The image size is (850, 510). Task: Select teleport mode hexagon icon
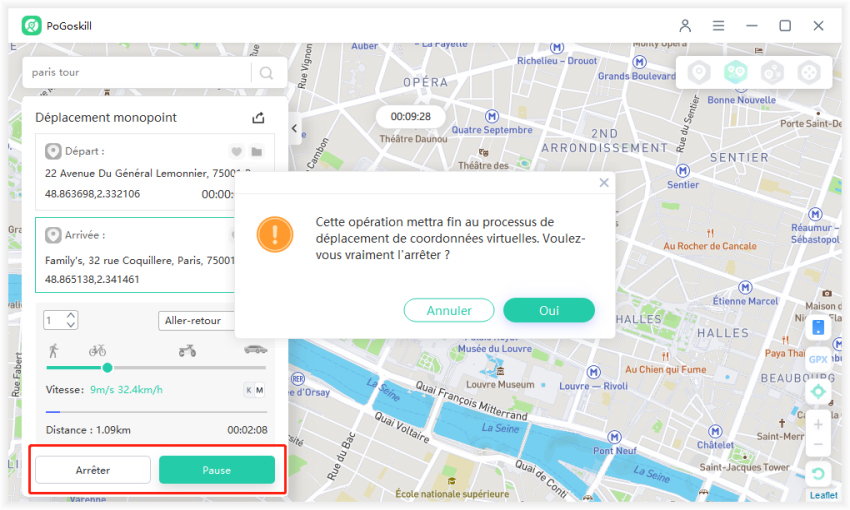click(x=699, y=72)
